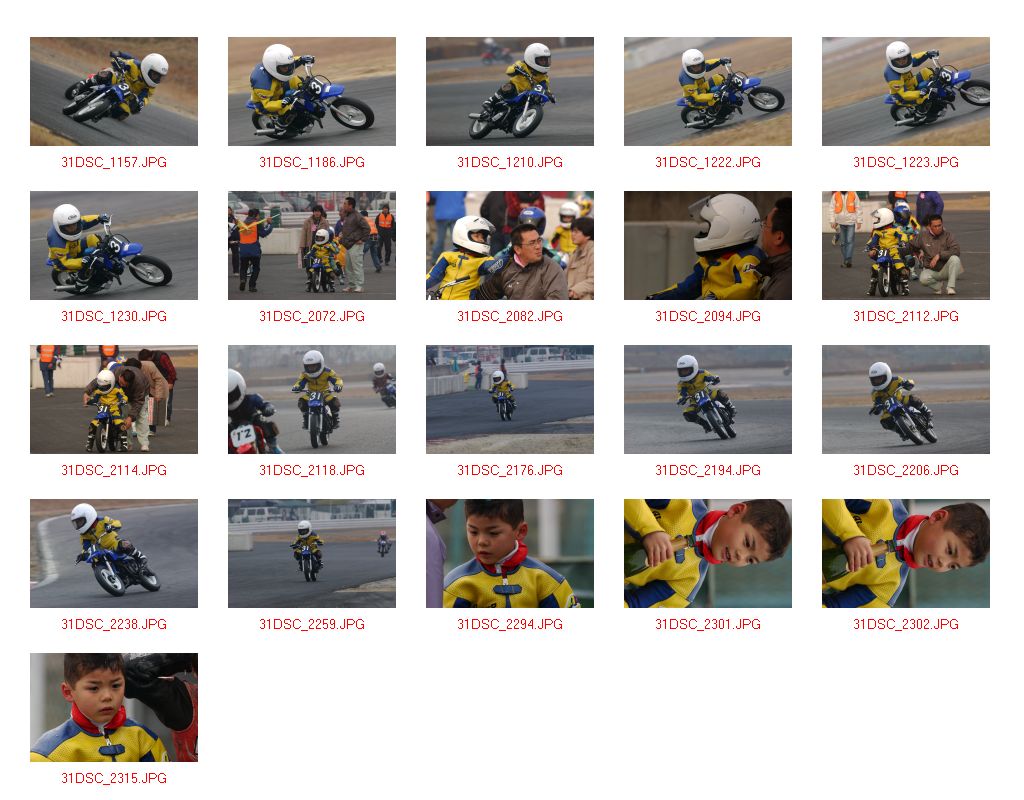Click the 31DSC_2302.JPG text link

906,625
